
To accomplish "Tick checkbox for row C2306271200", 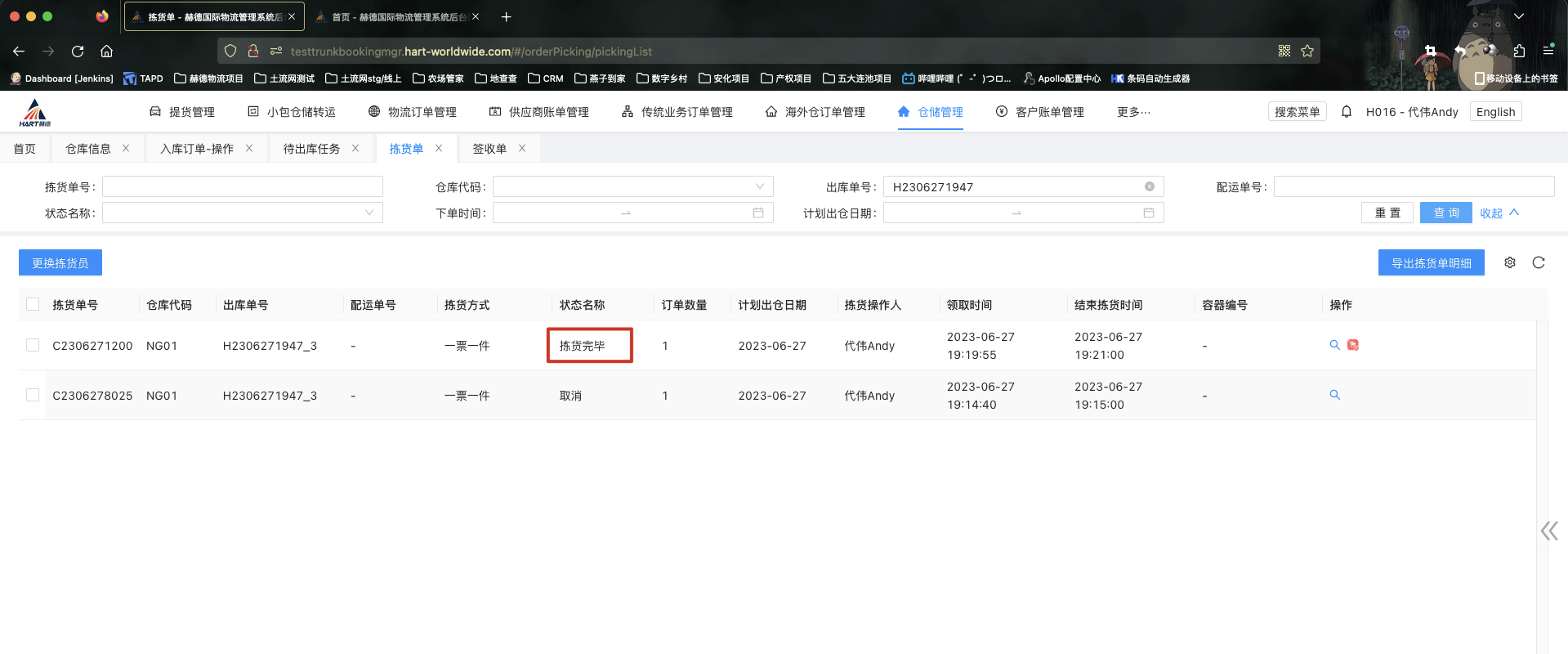I will [33, 345].
